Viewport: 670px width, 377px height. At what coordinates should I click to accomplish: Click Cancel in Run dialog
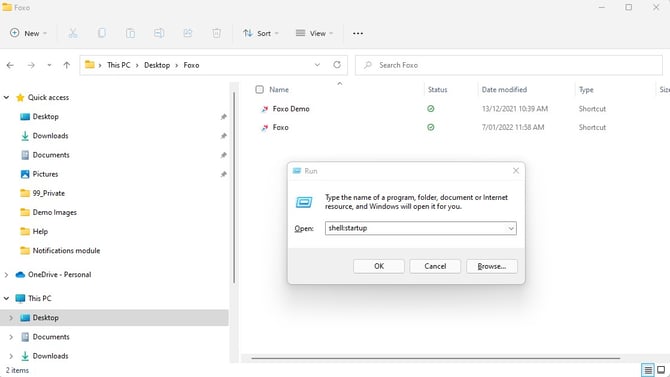coord(435,266)
